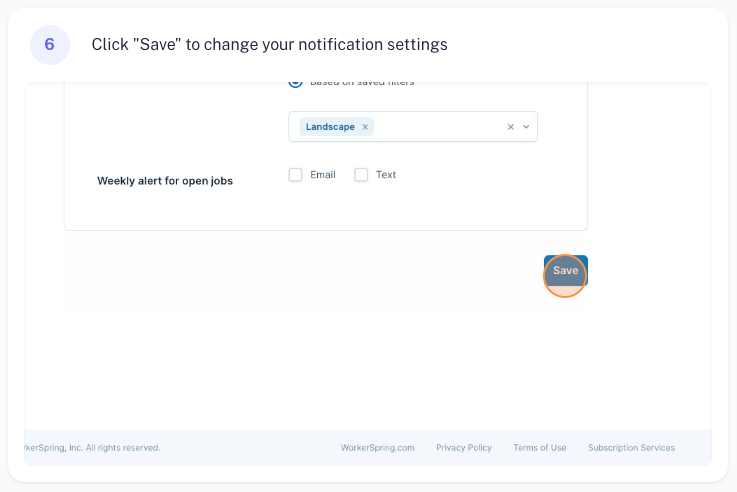Click the Save button
This screenshot has width=737, height=492.
(565, 271)
